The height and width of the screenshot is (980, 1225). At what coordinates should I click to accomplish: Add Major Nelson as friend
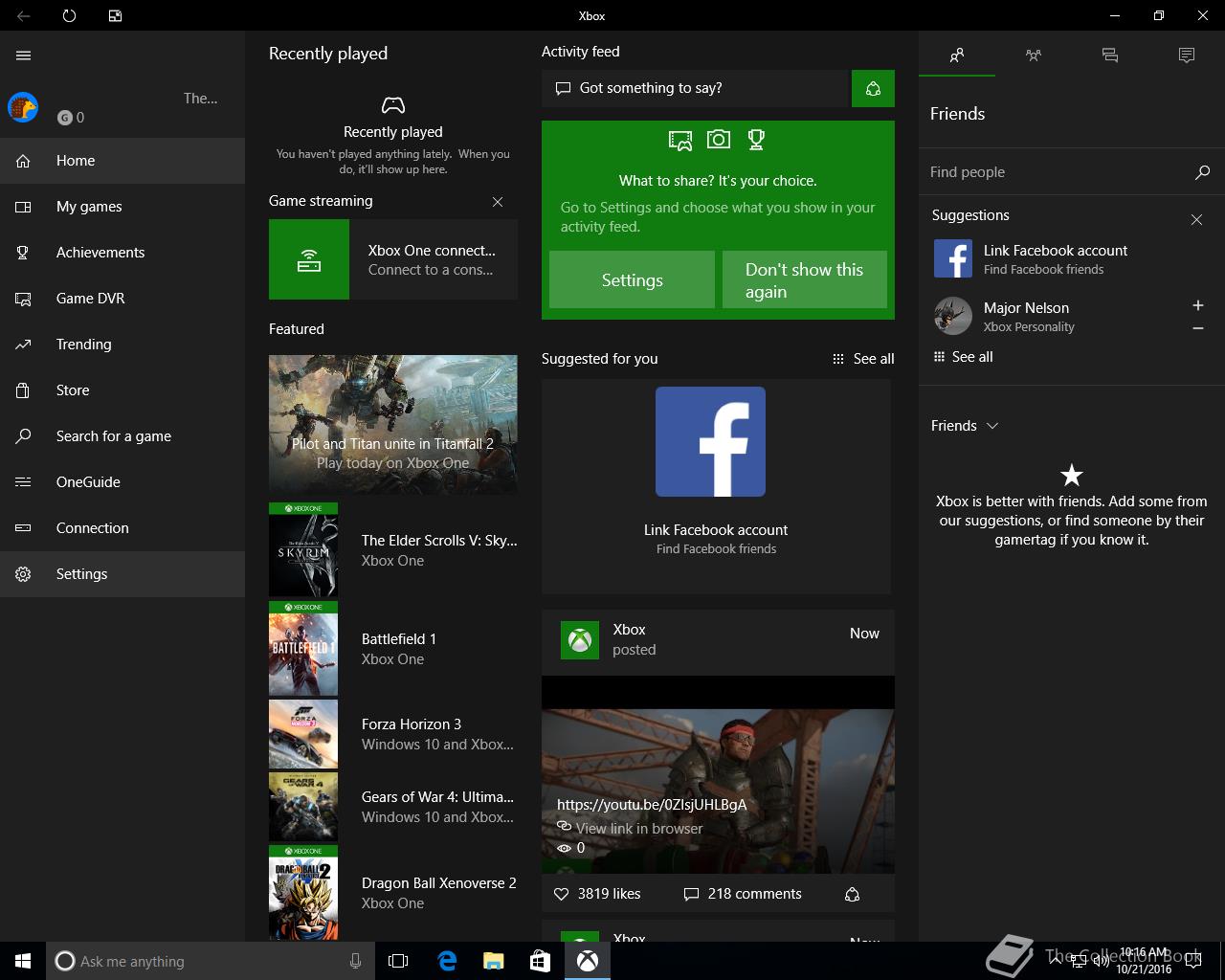point(1197,305)
